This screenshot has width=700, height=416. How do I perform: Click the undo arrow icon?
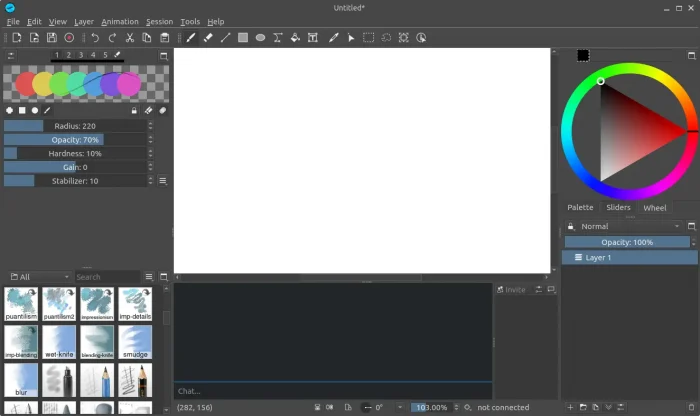click(x=95, y=38)
